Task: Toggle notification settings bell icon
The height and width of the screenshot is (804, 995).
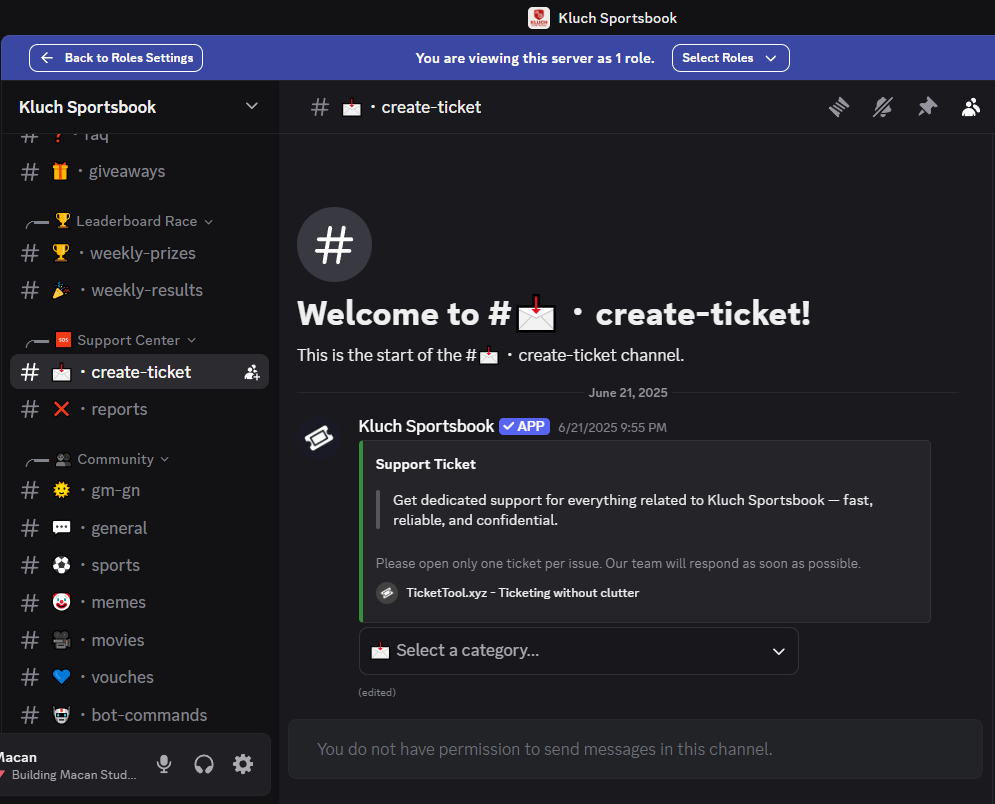Action: (883, 107)
